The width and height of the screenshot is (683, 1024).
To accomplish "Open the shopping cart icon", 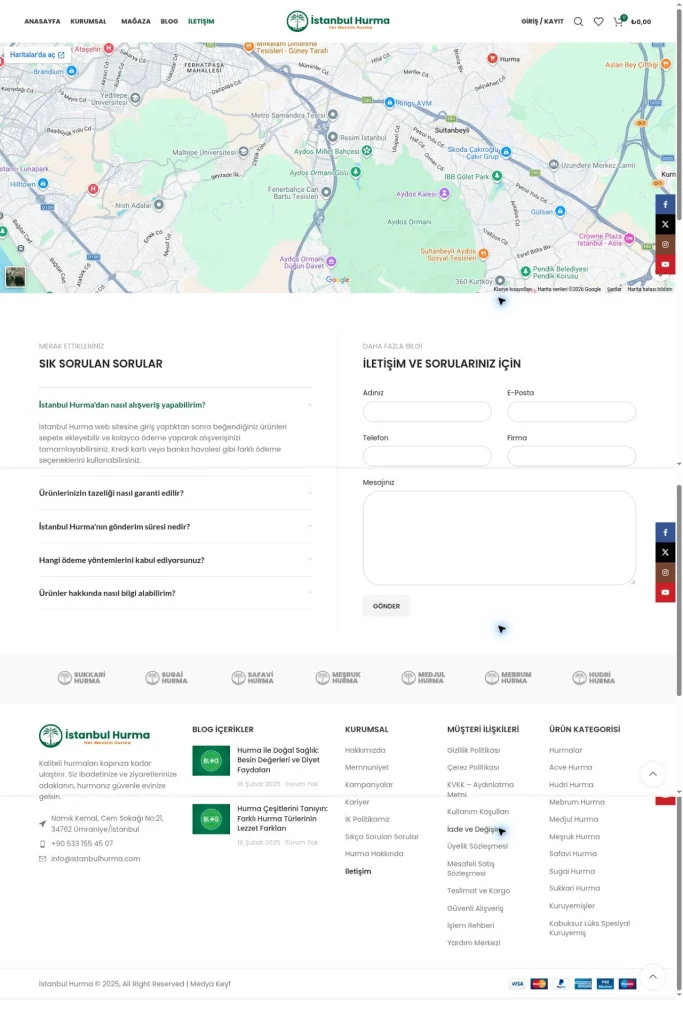I will point(618,21).
